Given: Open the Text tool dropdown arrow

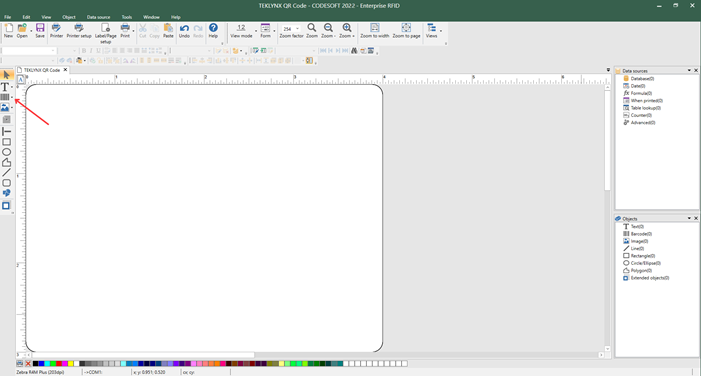Looking at the screenshot, I should pyautogui.click(x=12, y=87).
